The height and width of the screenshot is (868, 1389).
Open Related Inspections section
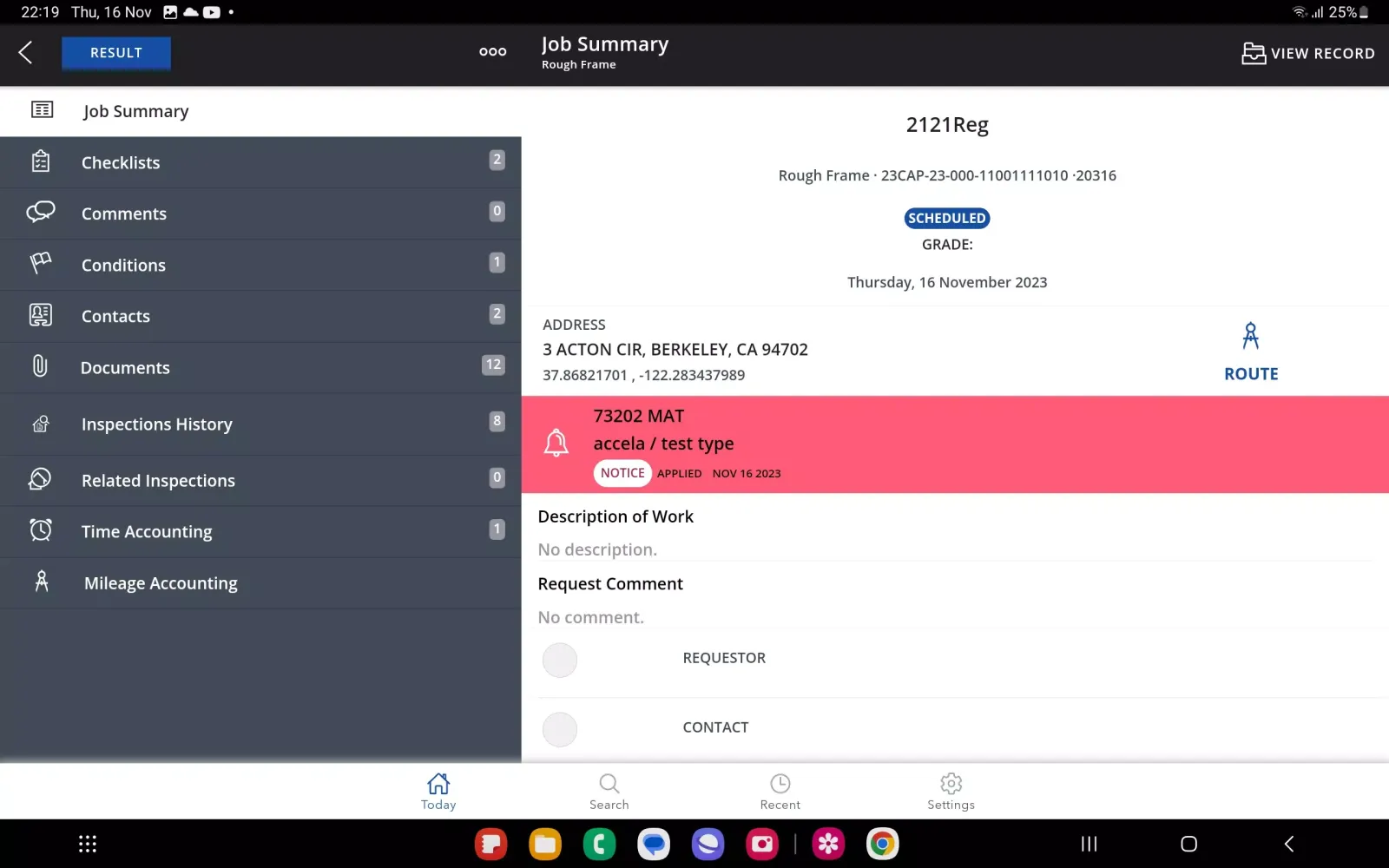pyautogui.click(x=158, y=481)
